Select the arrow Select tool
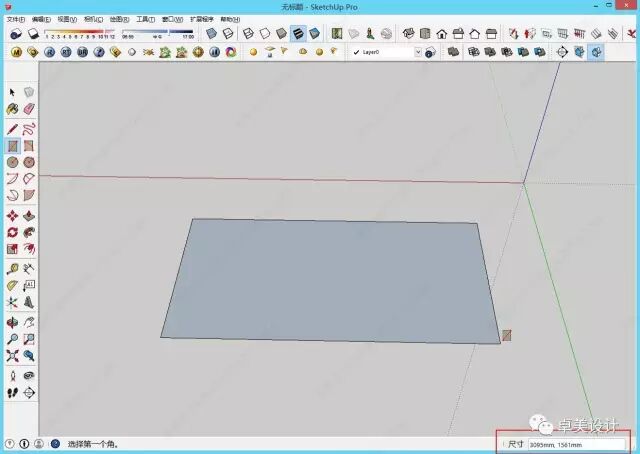This screenshot has height=454, width=640. point(12,92)
